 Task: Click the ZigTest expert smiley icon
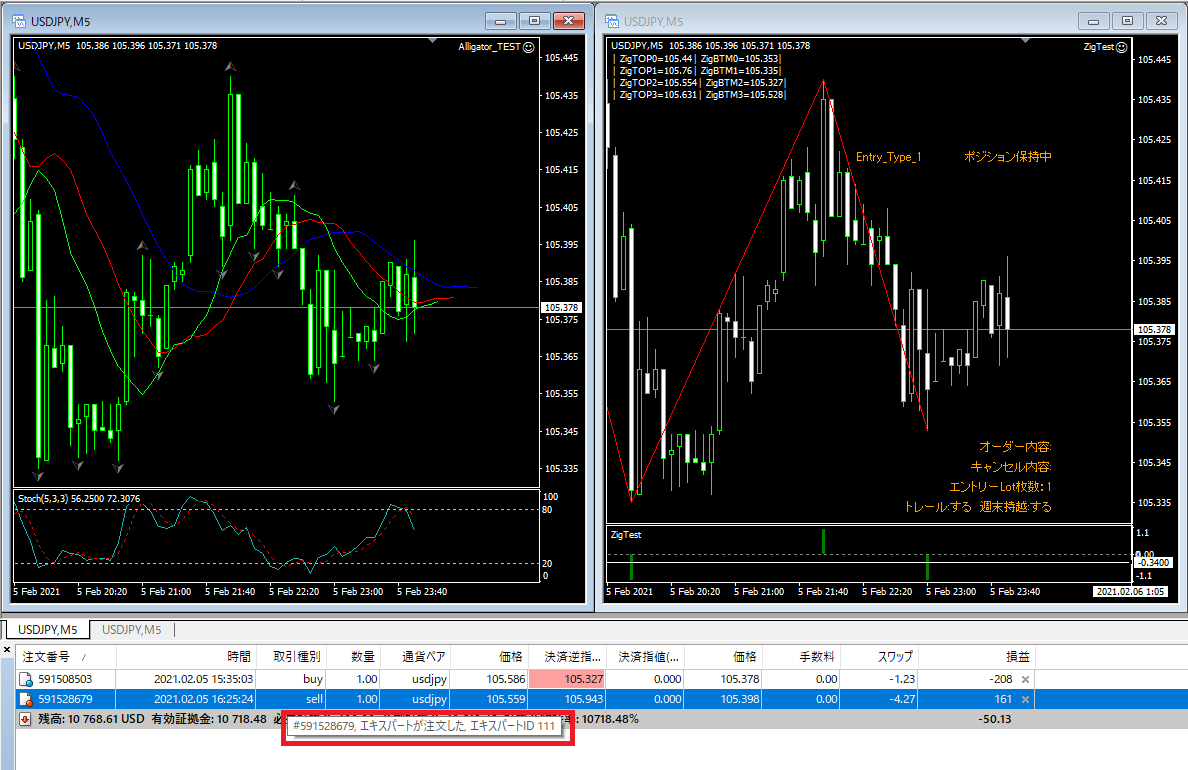click(1121, 46)
